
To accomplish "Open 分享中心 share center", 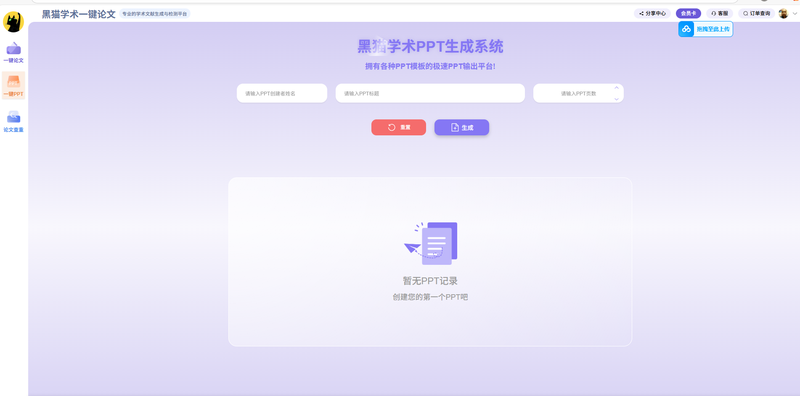I will click(x=653, y=14).
